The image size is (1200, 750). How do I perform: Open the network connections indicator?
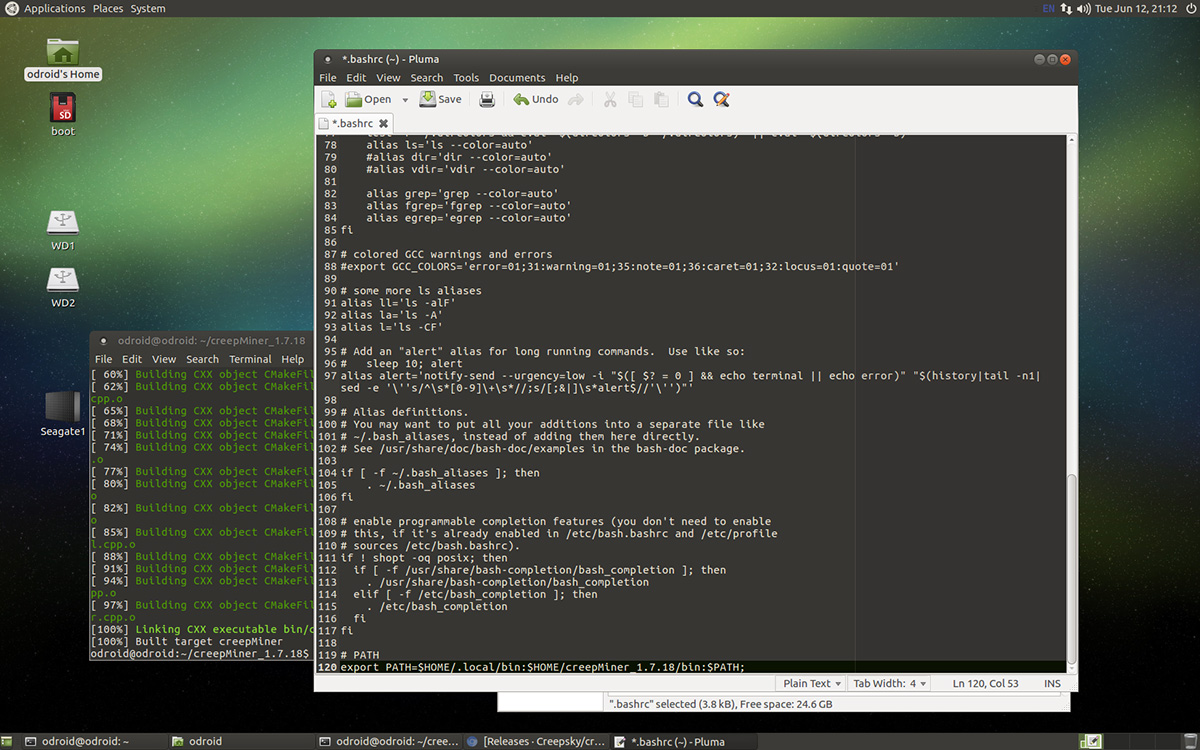point(1067,9)
